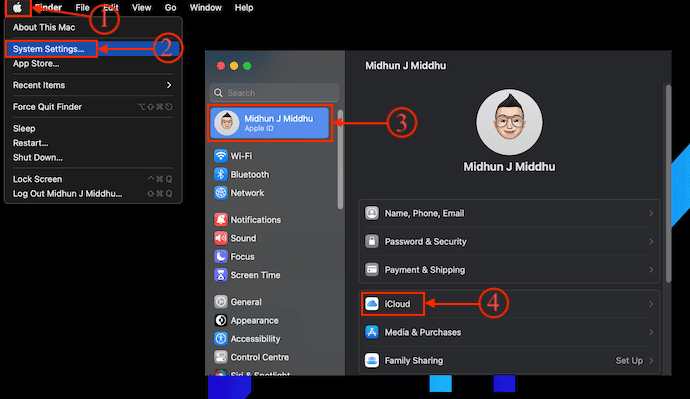Click the right pane scrollbar
The image size is (690, 399).
click(x=668, y=184)
